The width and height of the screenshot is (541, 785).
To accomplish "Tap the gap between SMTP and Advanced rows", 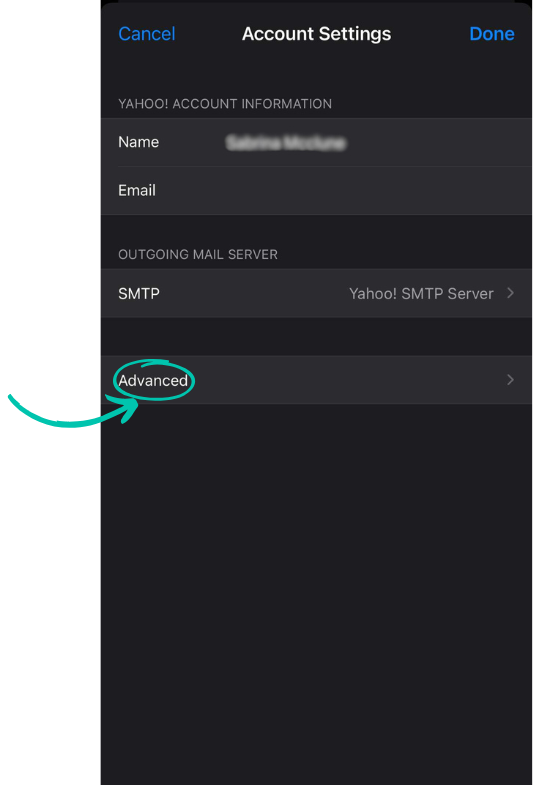I will pyautogui.click(x=316, y=336).
